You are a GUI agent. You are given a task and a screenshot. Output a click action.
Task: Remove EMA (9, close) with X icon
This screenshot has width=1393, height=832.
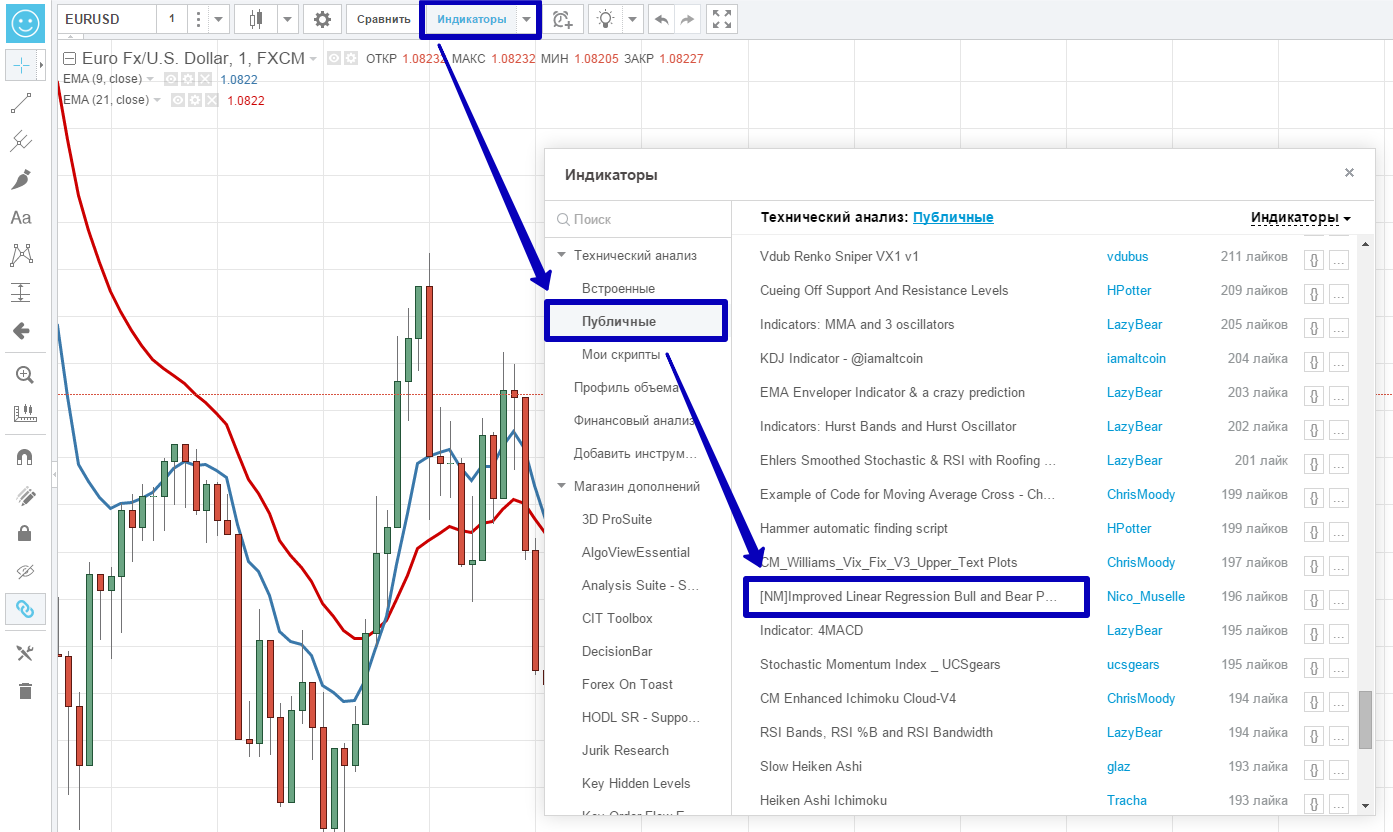[x=204, y=79]
